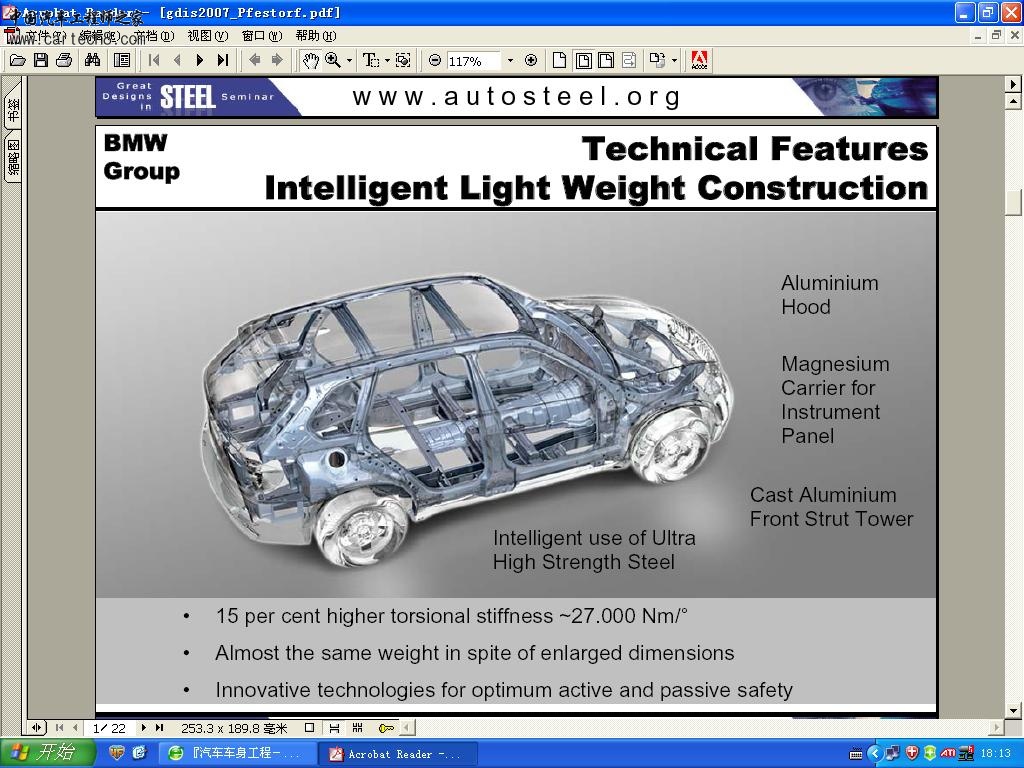Open the 文件 (File) menu
Viewport: 1024px width, 768px height.
[46, 36]
